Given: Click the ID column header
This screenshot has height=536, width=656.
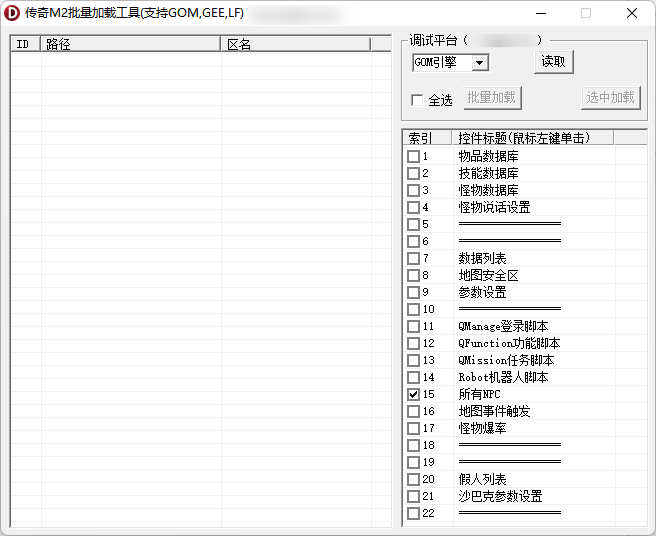Looking at the screenshot, I should tap(26, 44).
